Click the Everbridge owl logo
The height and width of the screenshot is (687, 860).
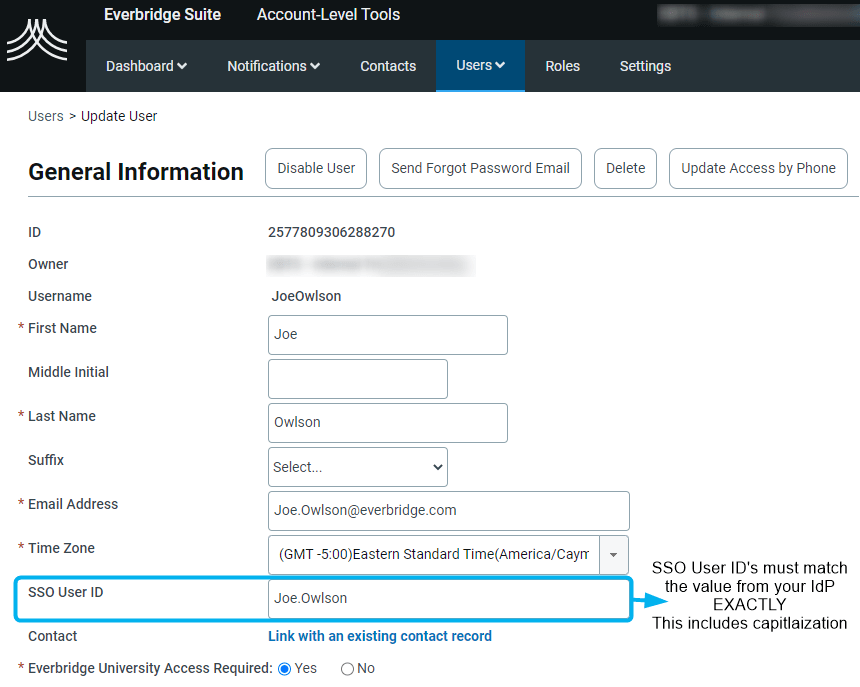tap(38, 42)
